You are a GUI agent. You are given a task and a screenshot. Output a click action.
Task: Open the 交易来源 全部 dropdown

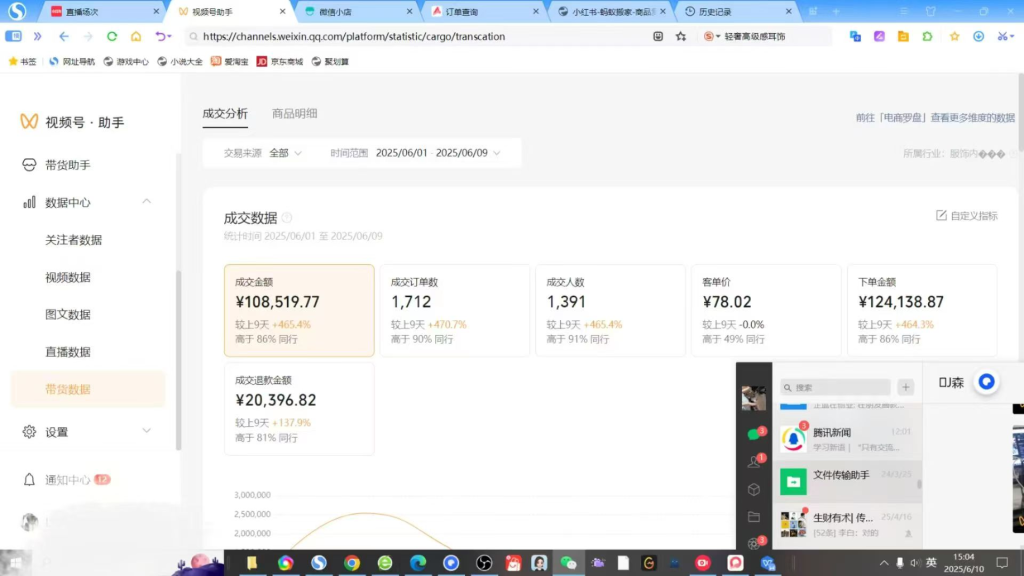[x=285, y=153]
